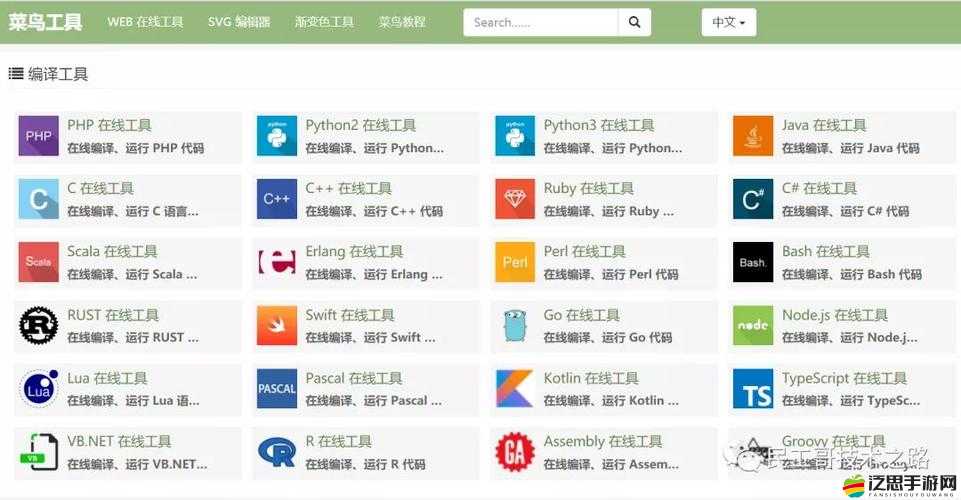This screenshot has height=500, width=961.
Task: Open the 渐变色工具 gradient tool menu
Action: pos(324,22)
